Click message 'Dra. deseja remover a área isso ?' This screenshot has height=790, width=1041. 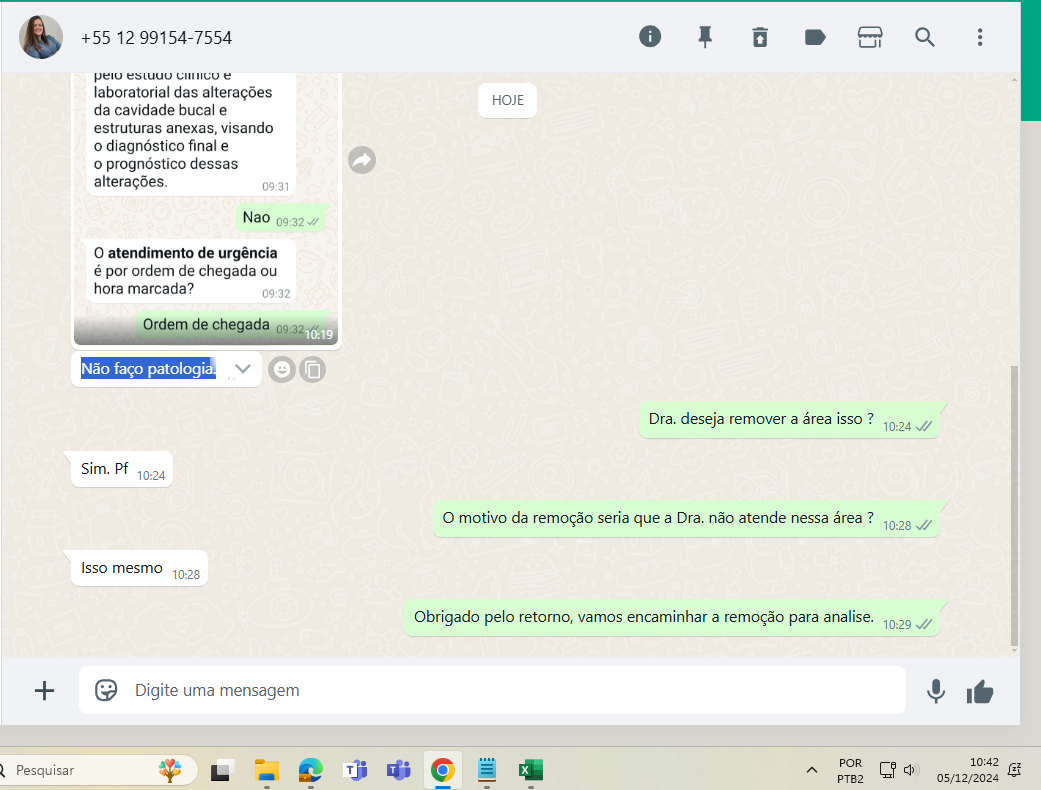click(789, 420)
